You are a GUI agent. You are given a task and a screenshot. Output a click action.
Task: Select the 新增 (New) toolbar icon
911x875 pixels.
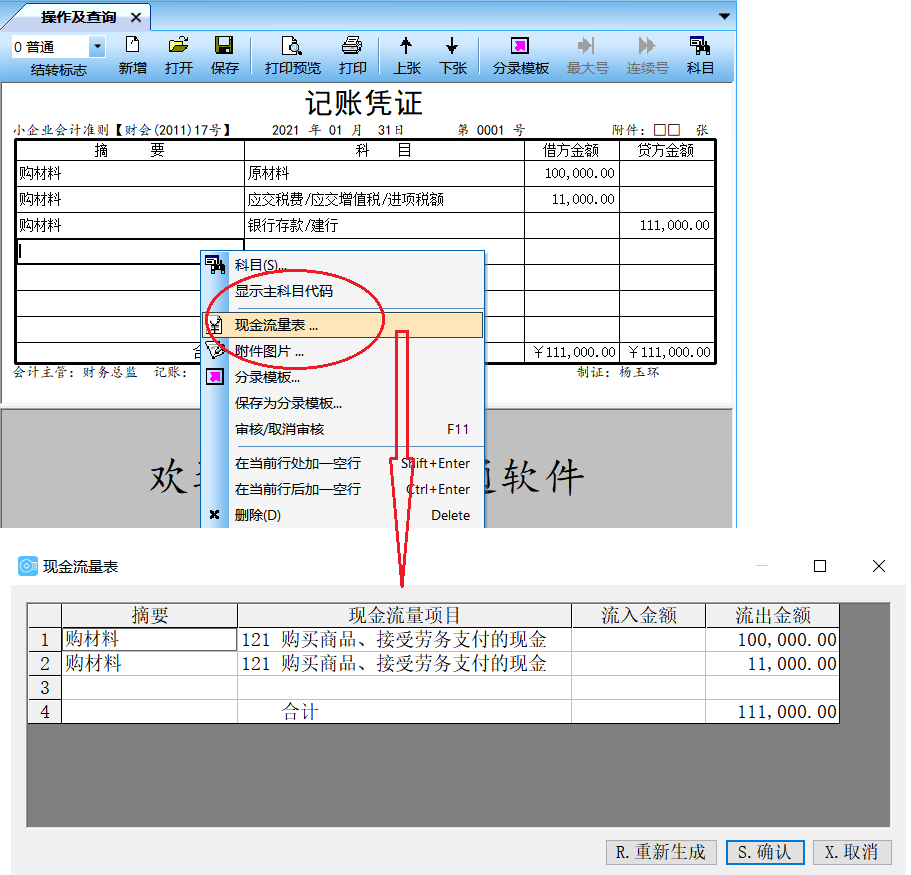(x=132, y=49)
